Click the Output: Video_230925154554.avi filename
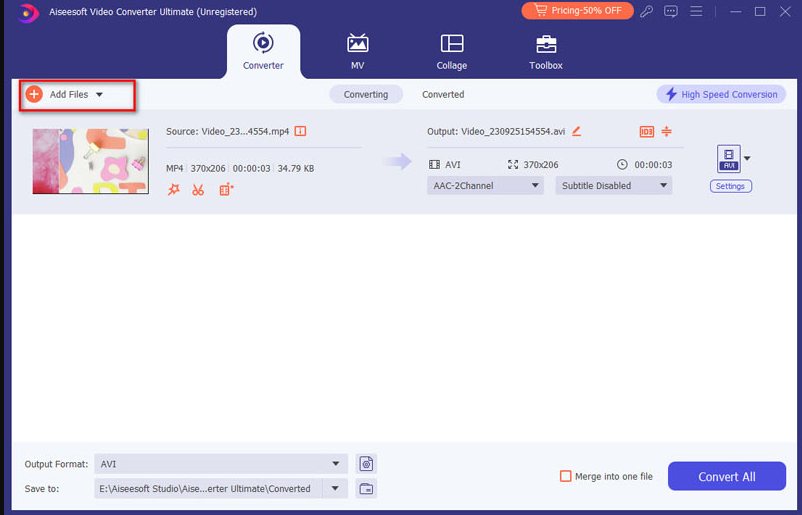This screenshot has height=515, width=802. [496, 131]
